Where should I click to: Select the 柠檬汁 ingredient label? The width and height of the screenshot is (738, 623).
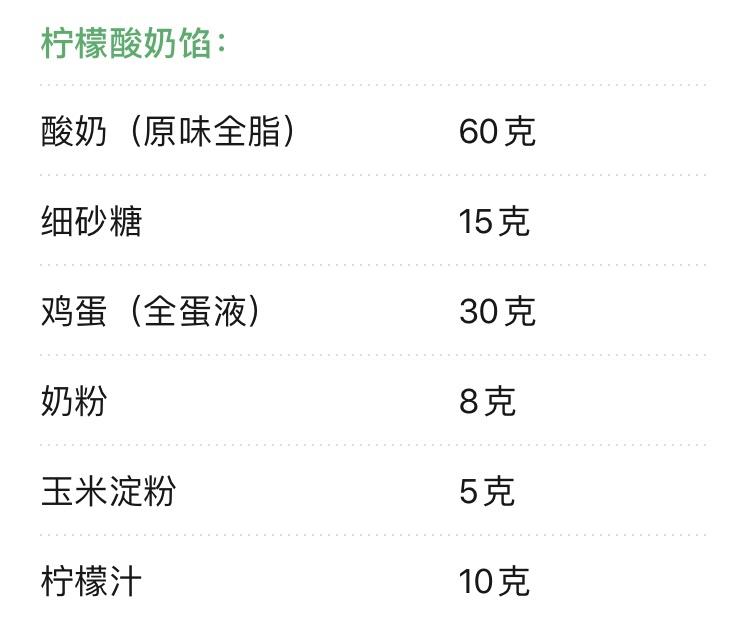(x=91, y=581)
